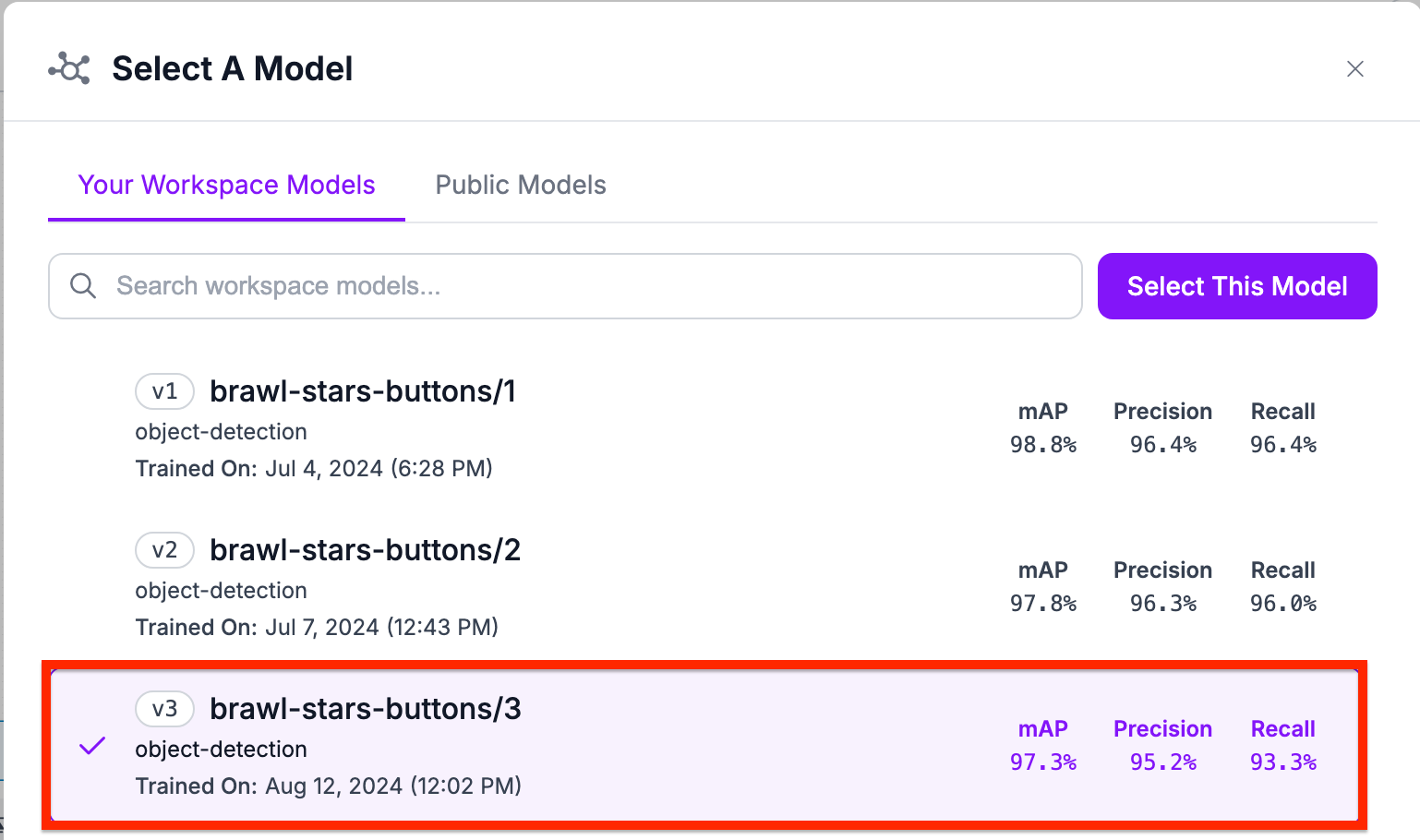Select the brawl-stars-buttons/1 model name
This screenshot has height=840, width=1420.
pyautogui.click(x=362, y=391)
